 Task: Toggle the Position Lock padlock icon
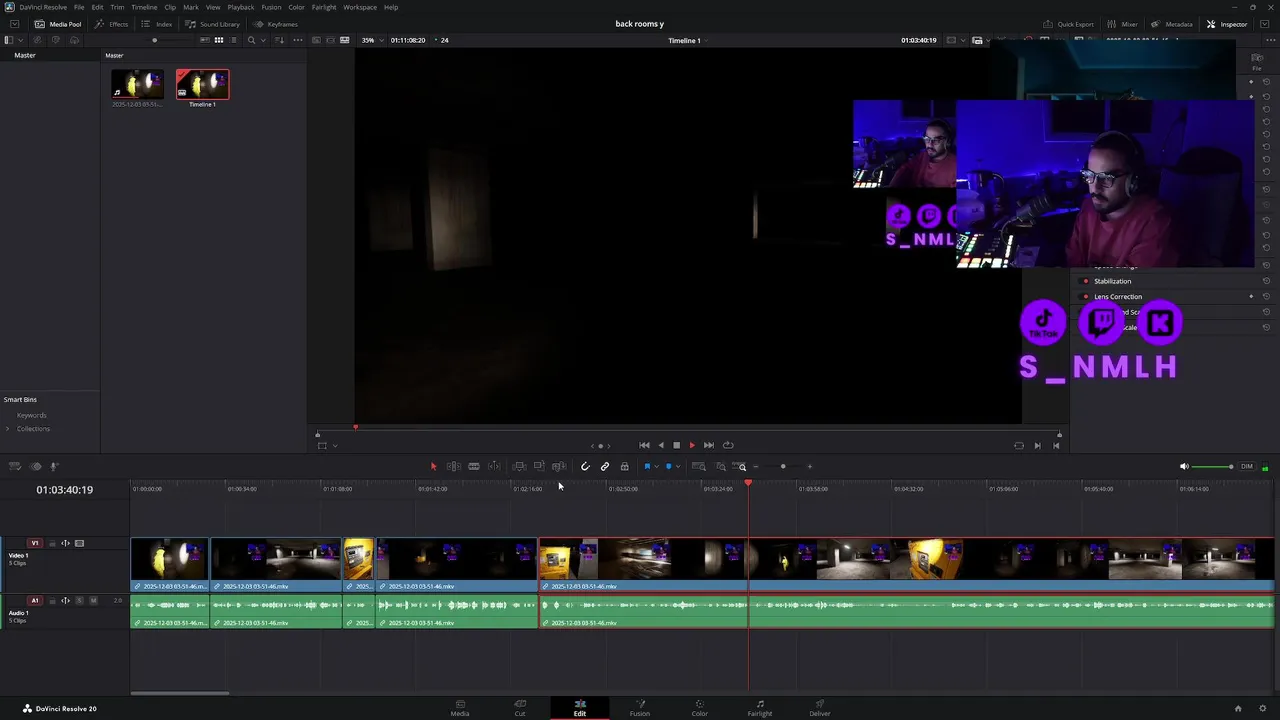[x=625, y=466]
